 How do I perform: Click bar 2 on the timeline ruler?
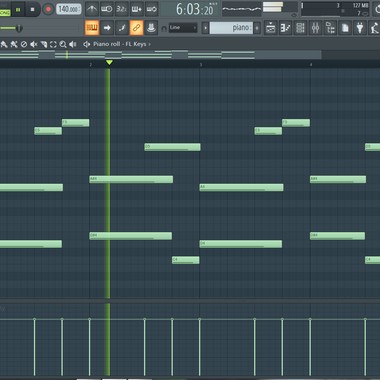(x=90, y=65)
